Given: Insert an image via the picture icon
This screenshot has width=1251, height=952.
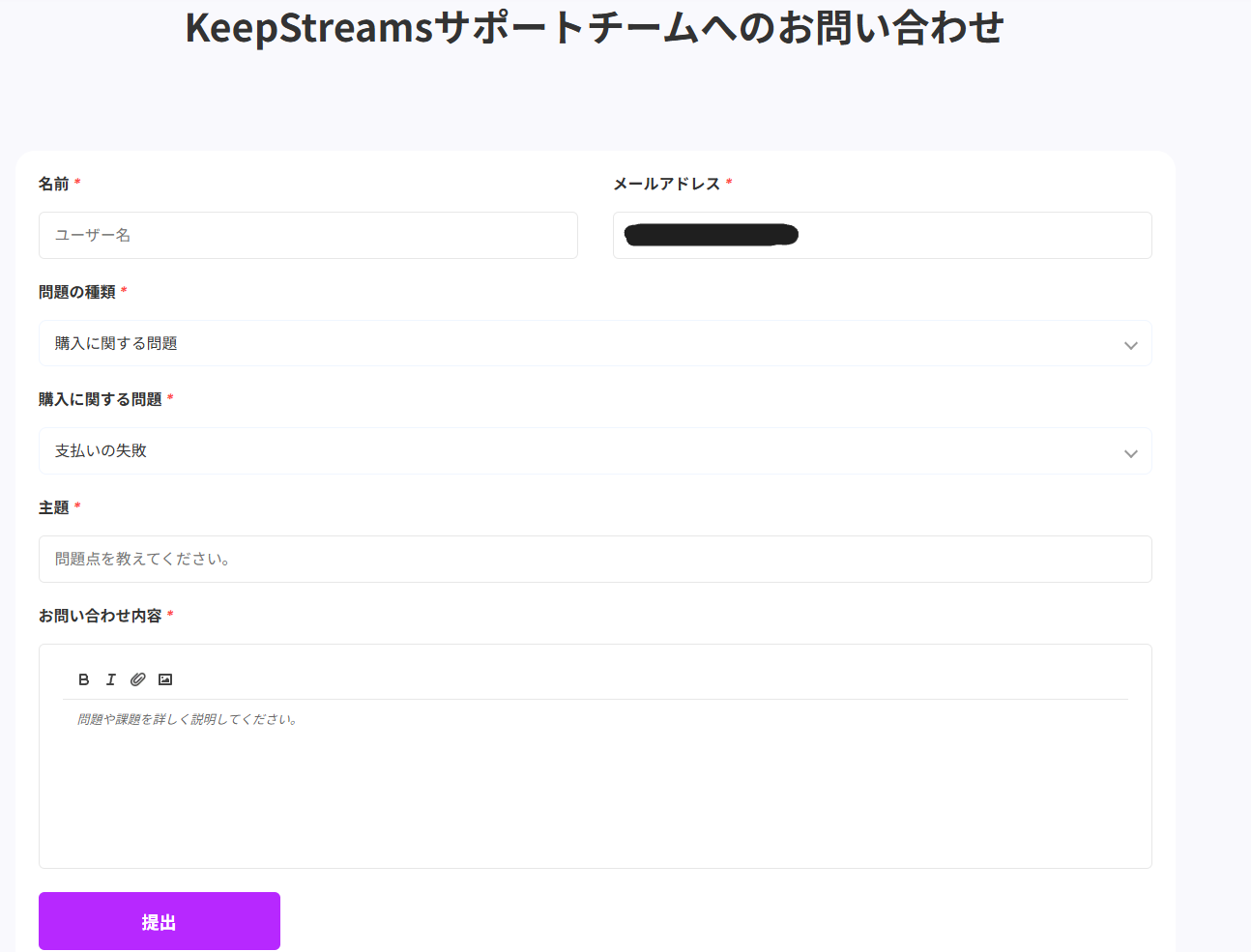Looking at the screenshot, I should [x=165, y=679].
